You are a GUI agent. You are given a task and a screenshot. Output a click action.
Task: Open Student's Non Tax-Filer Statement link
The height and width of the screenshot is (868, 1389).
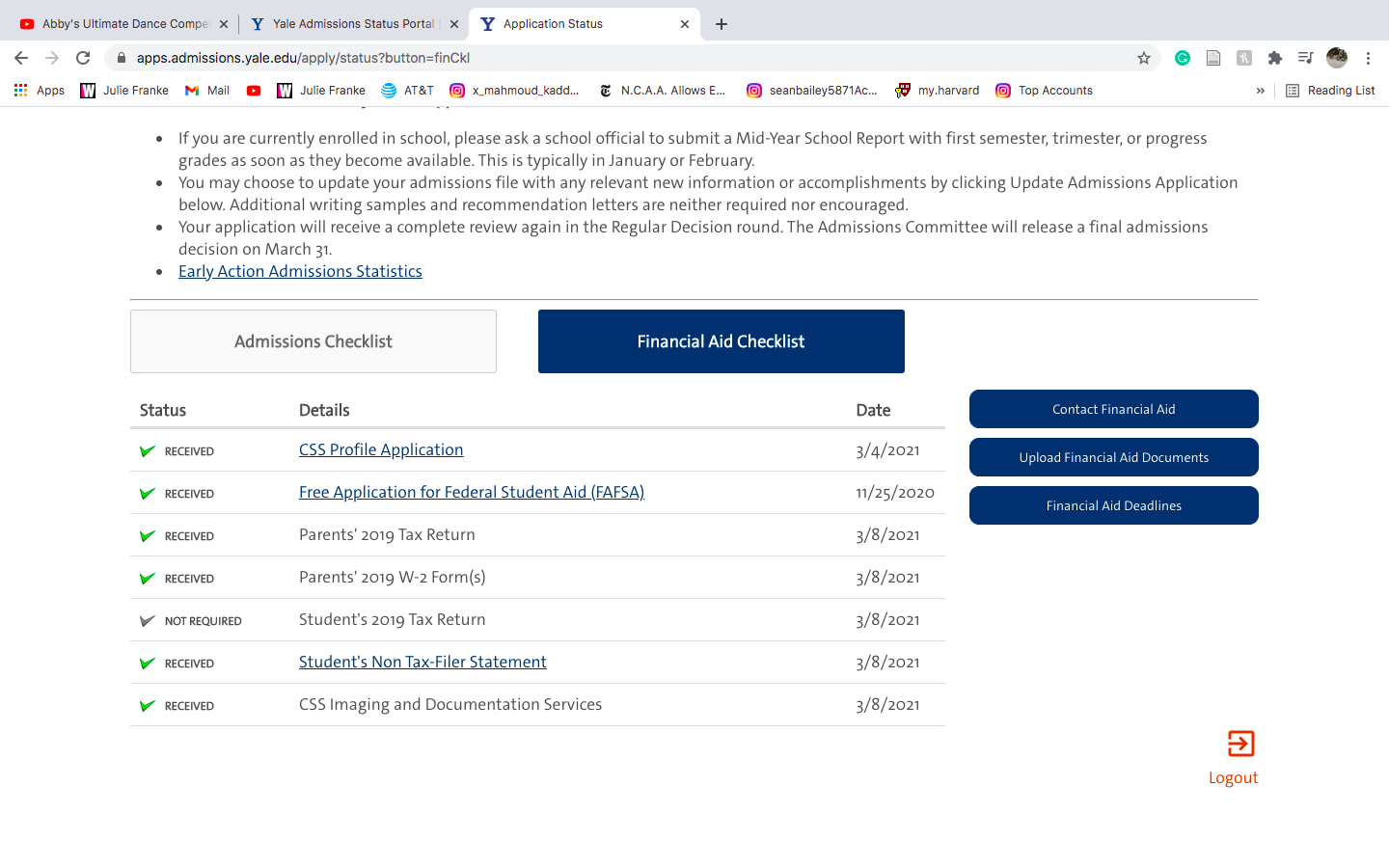422,662
